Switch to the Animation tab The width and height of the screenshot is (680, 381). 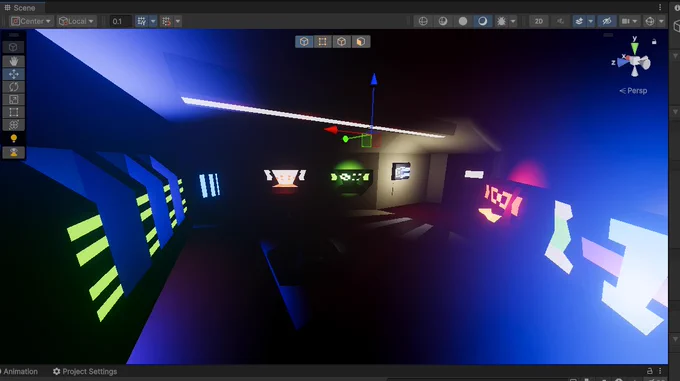[20, 371]
